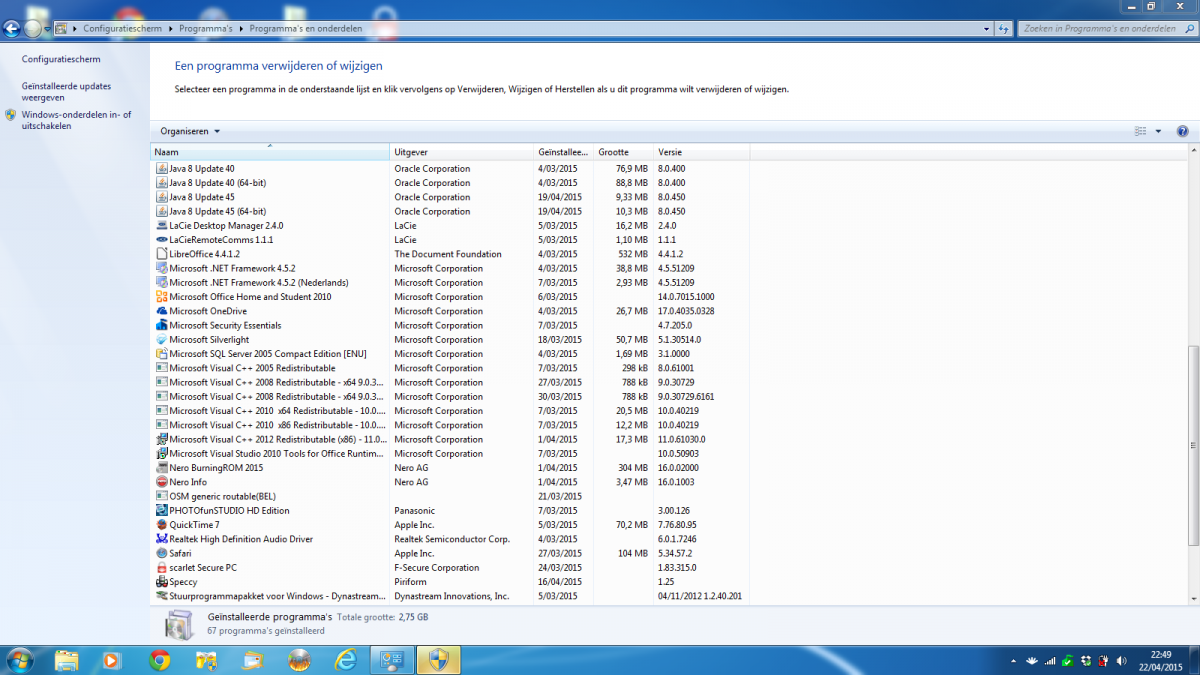Viewport: 1200px width, 675px height.
Task: Click the Nero Info icon
Action: [x=162, y=482]
